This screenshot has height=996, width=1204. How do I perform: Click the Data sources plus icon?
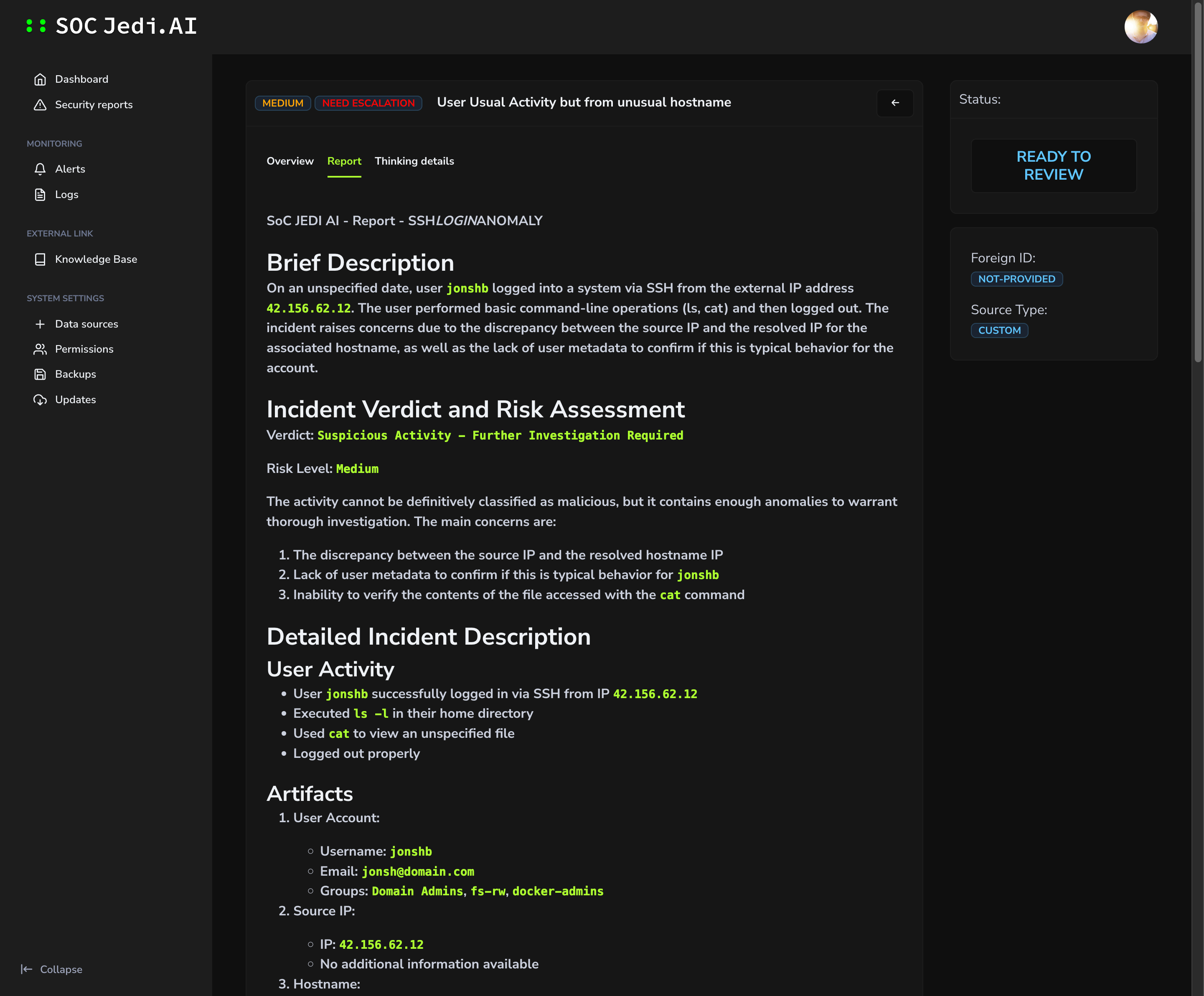click(x=40, y=324)
